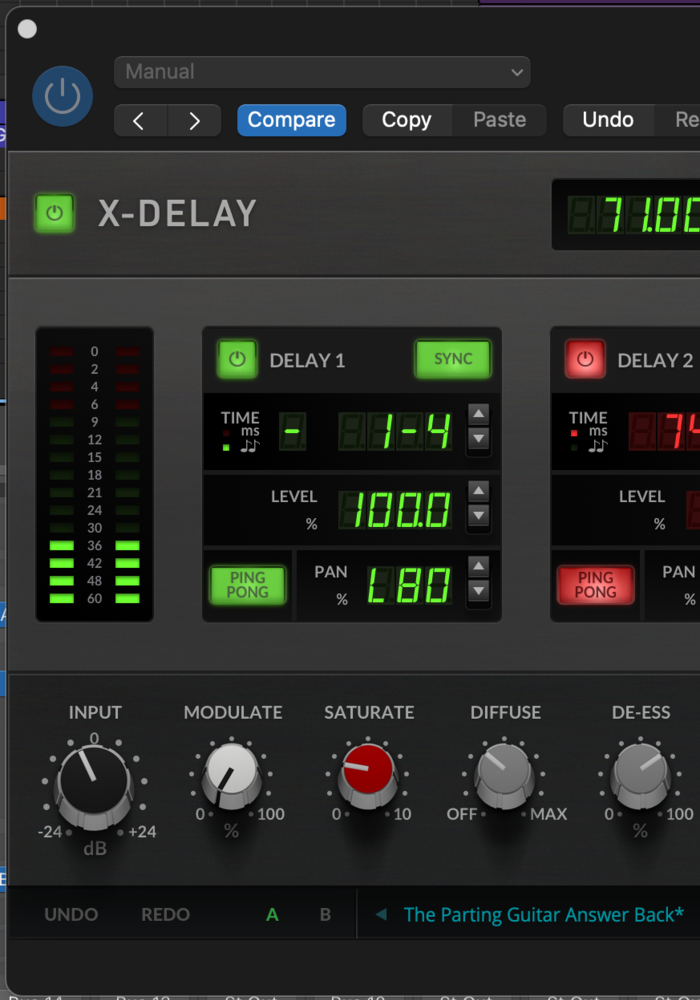700x1000 pixels.
Task: Click the Compare button
Action: [x=291, y=120]
